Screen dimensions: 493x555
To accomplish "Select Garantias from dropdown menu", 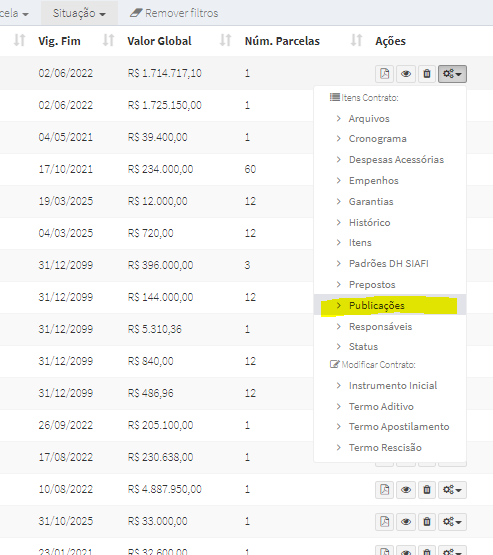I will [x=371, y=201].
